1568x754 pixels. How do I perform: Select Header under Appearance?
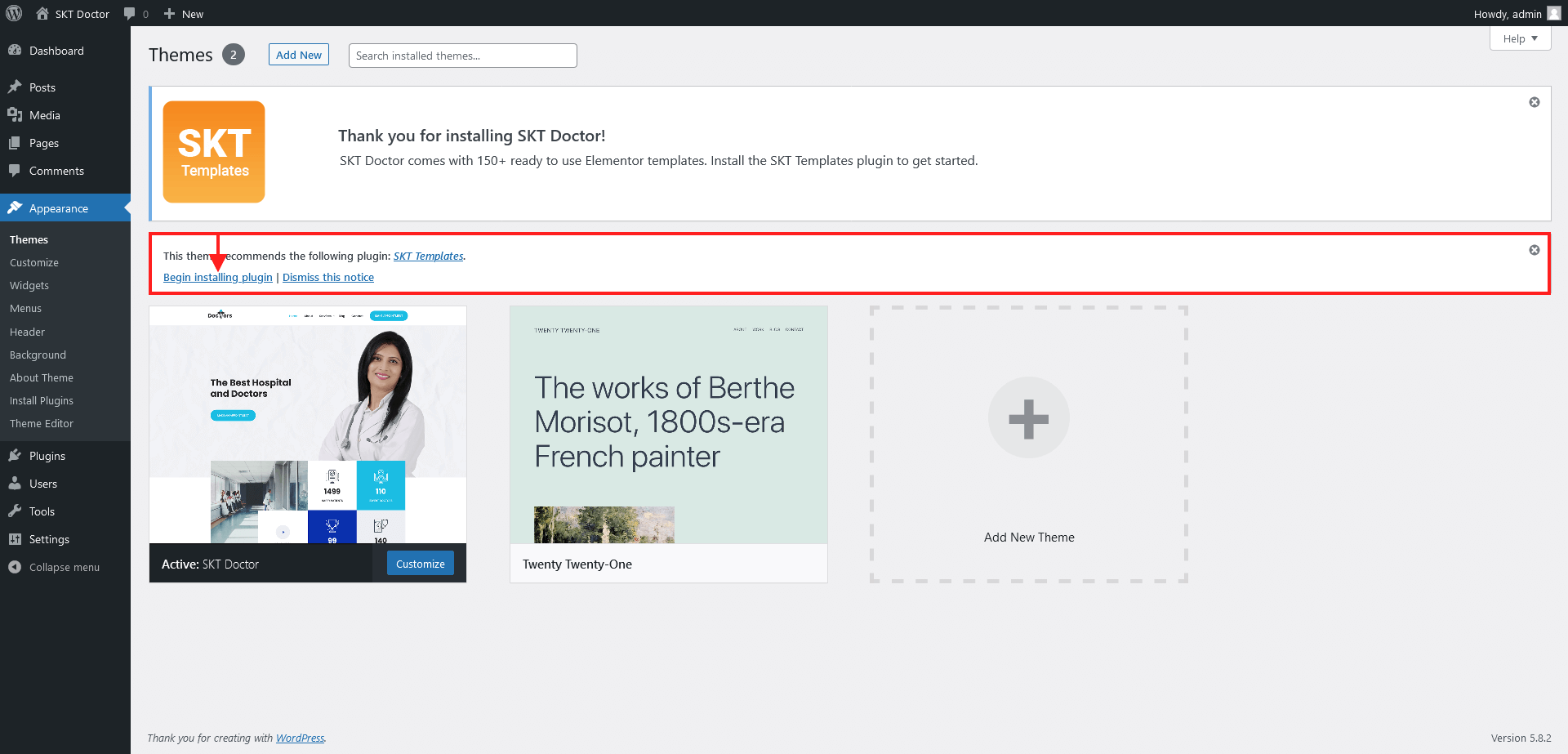click(27, 332)
